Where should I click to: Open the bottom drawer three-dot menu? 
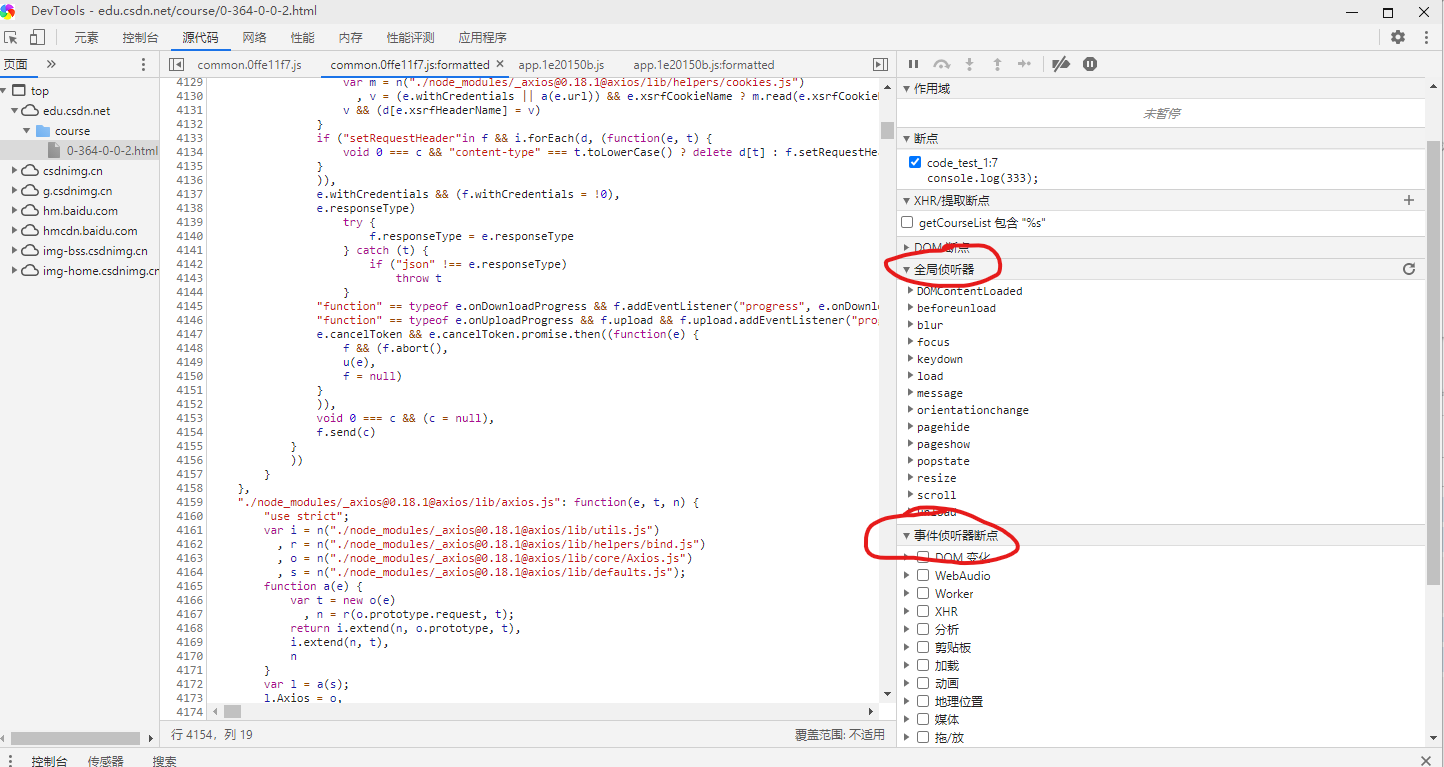[12, 761]
